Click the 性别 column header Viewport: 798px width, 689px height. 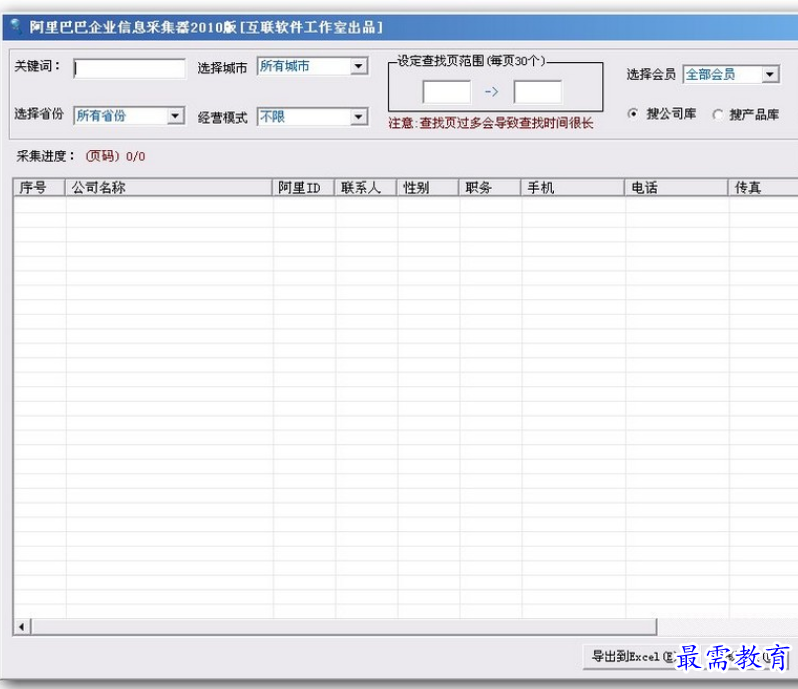tap(428, 188)
